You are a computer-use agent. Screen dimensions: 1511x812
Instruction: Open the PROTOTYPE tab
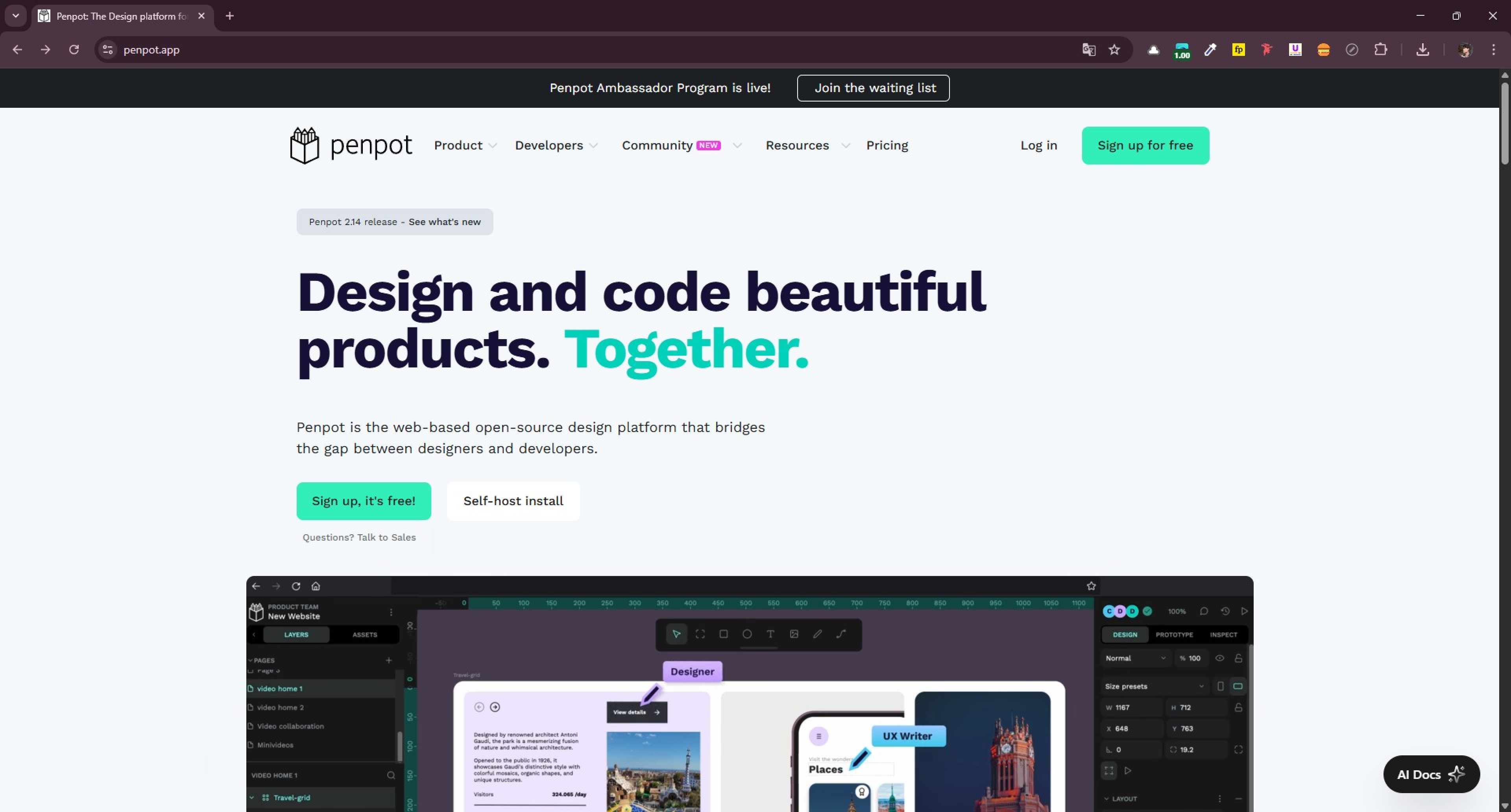click(1174, 634)
